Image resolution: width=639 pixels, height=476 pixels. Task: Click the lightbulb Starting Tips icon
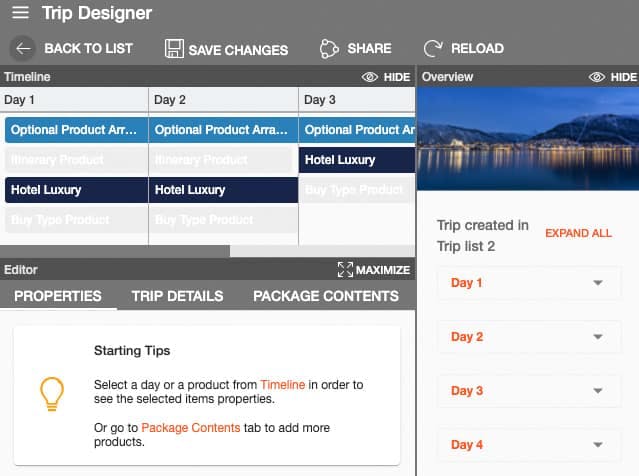pos(51,394)
